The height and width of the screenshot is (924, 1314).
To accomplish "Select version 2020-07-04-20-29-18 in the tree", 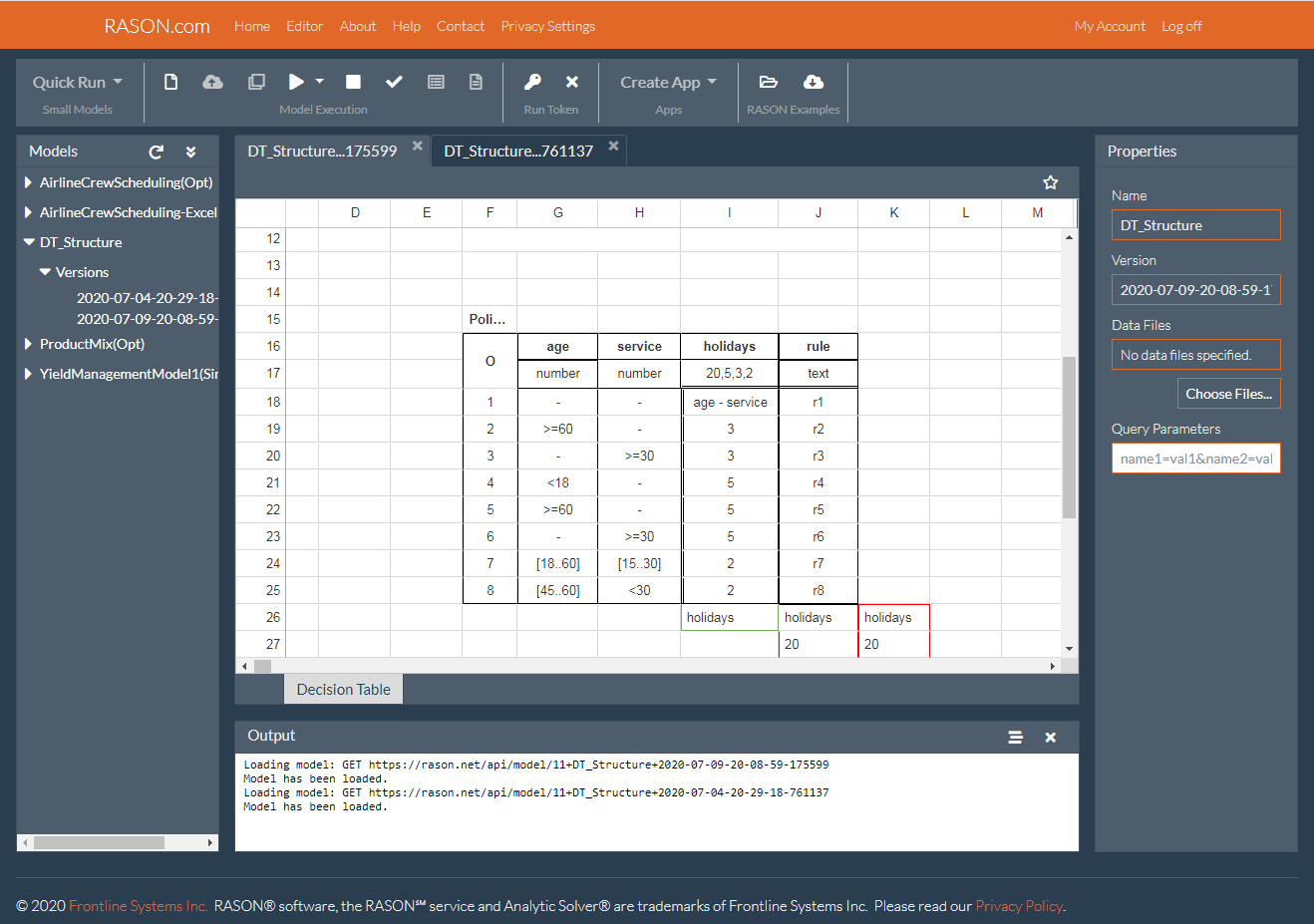I will pyautogui.click(x=148, y=297).
